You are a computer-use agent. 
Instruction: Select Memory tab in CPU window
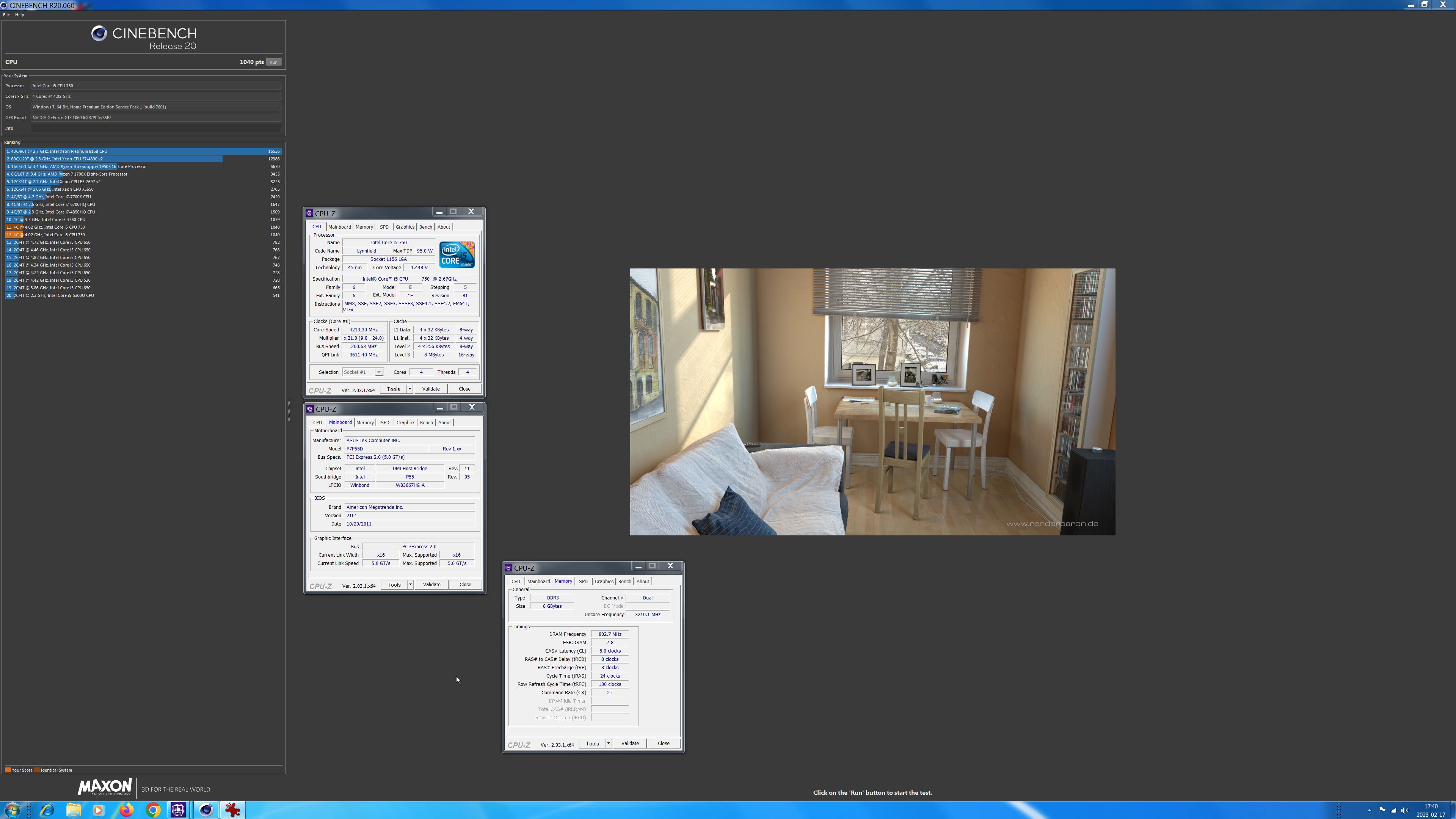[364, 227]
